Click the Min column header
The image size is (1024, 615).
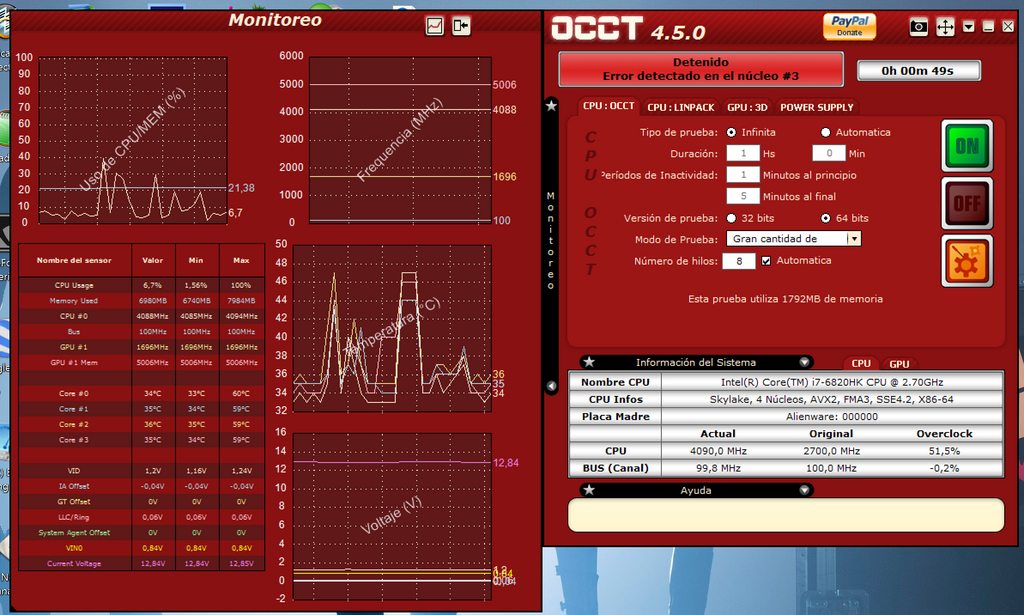pyautogui.click(x=197, y=260)
